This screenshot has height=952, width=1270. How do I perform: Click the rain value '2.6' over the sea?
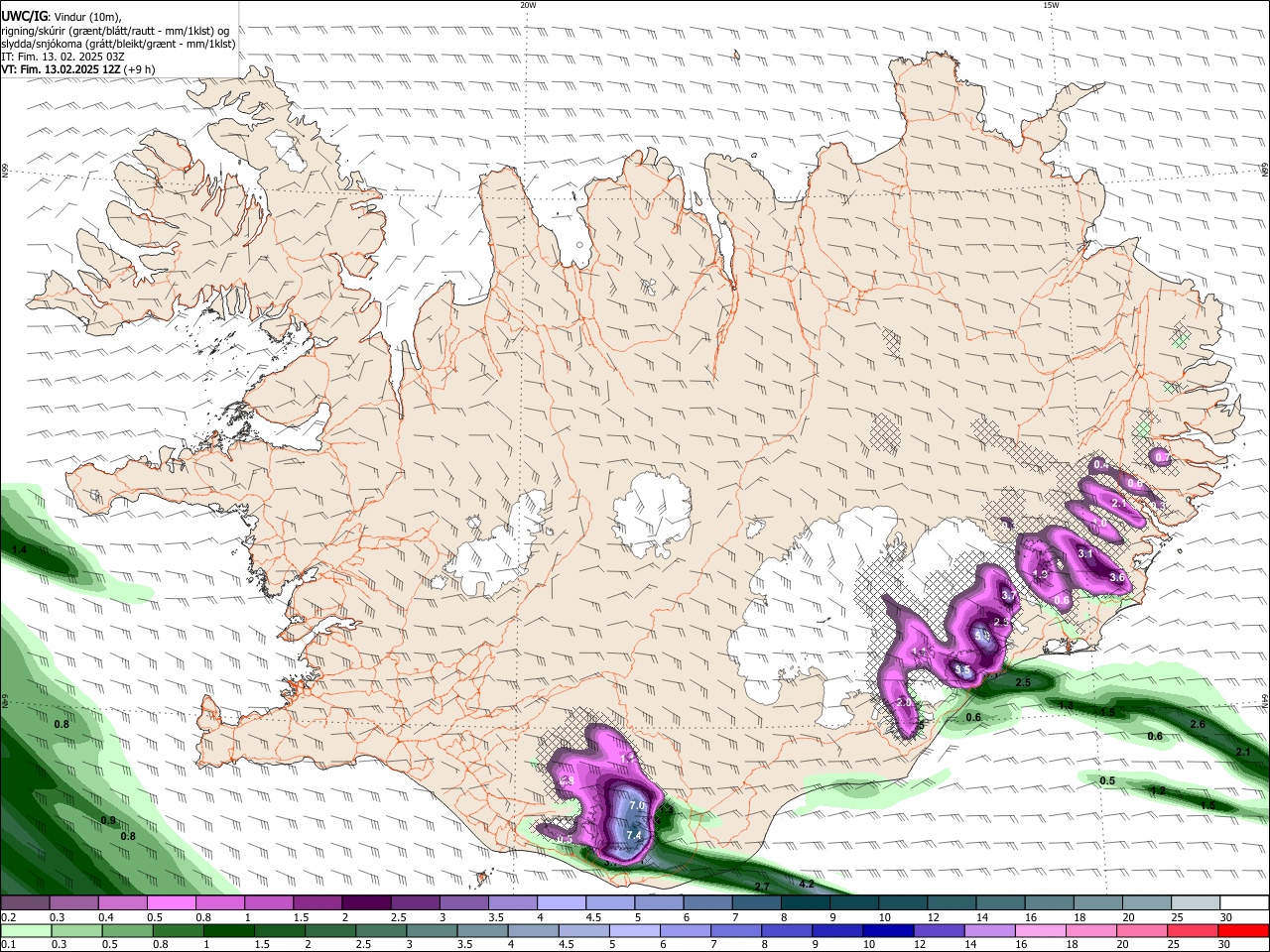coord(1198,725)
